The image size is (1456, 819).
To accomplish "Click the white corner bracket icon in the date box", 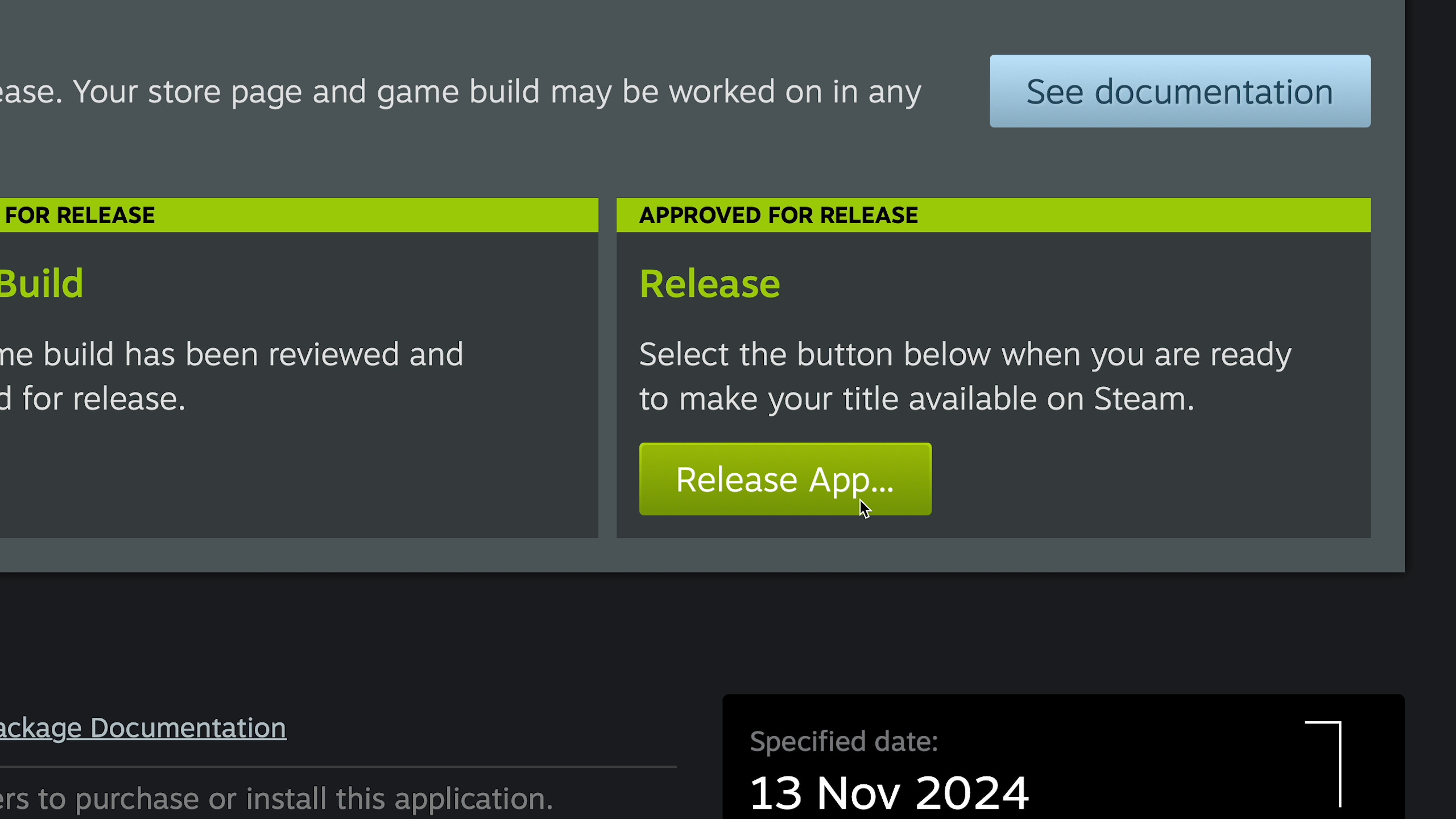I will tap(1323, 764).
